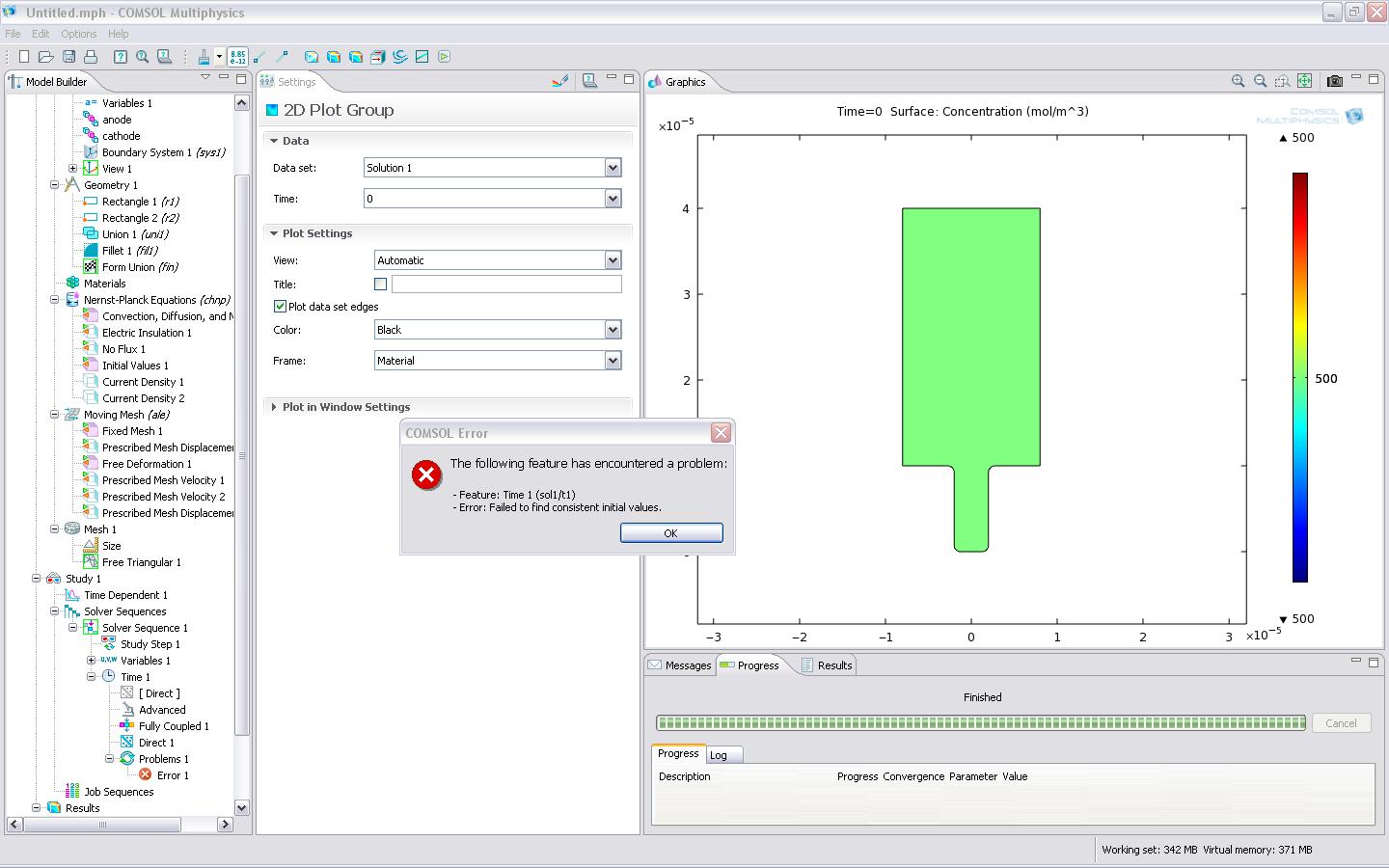
Task: Select the Error 1 node in tree
Action: 173,775
